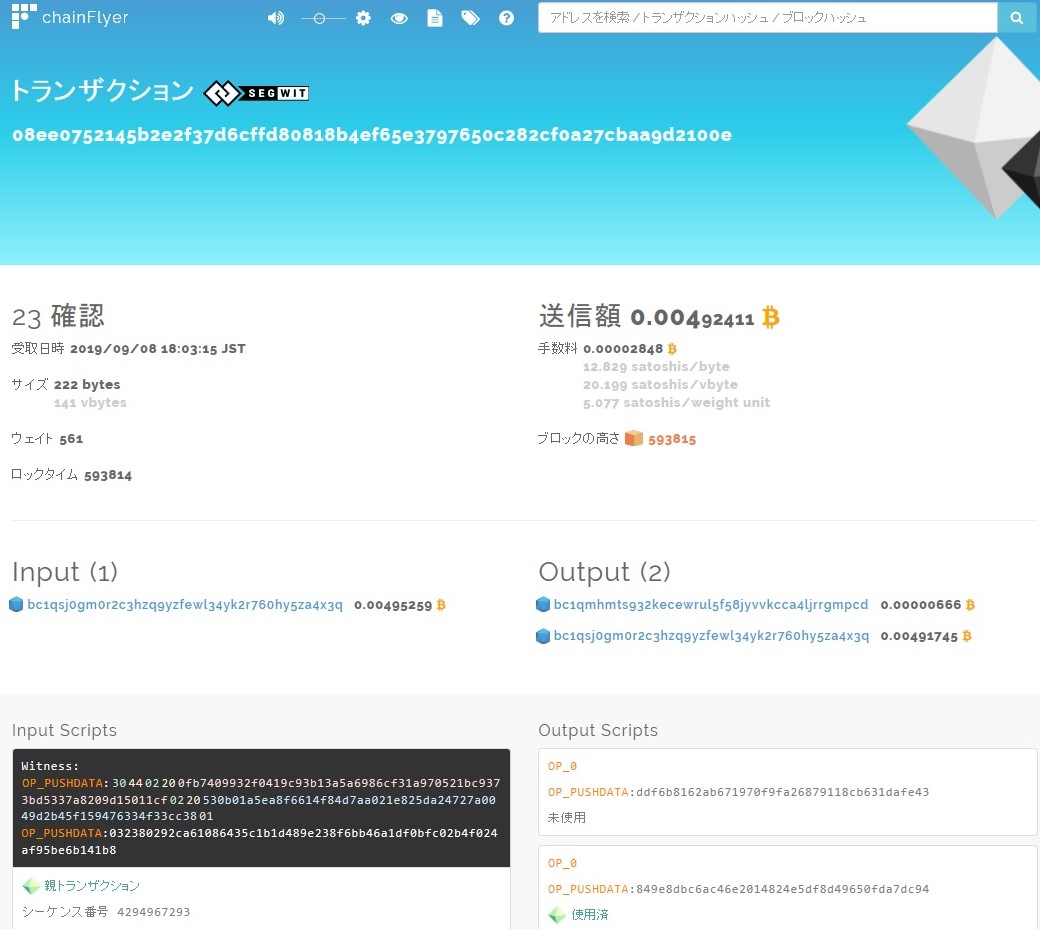
Task: Open the tags icon
Action: [x=470, y=18]
